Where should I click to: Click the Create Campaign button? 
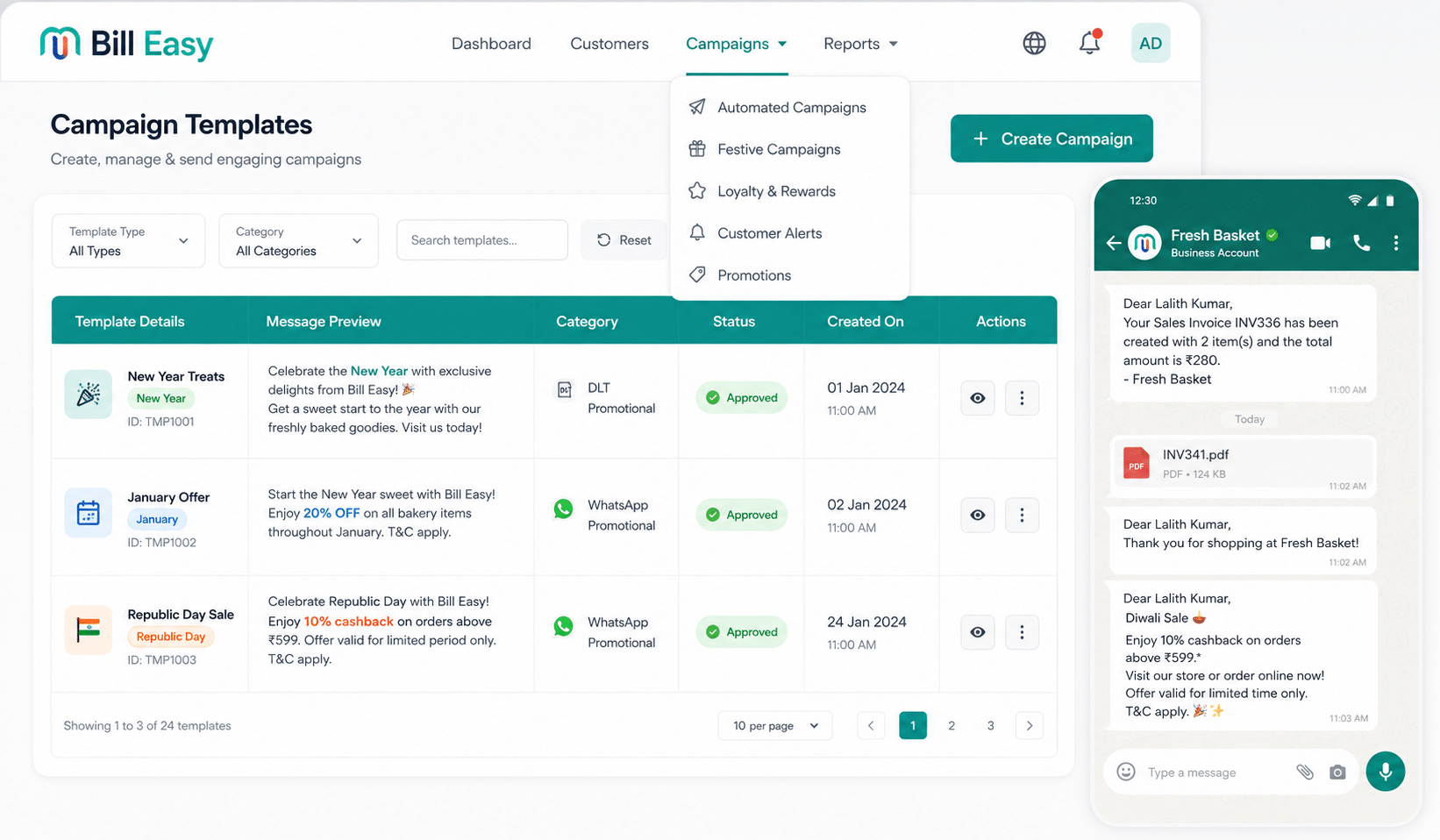click(1051, 139)
